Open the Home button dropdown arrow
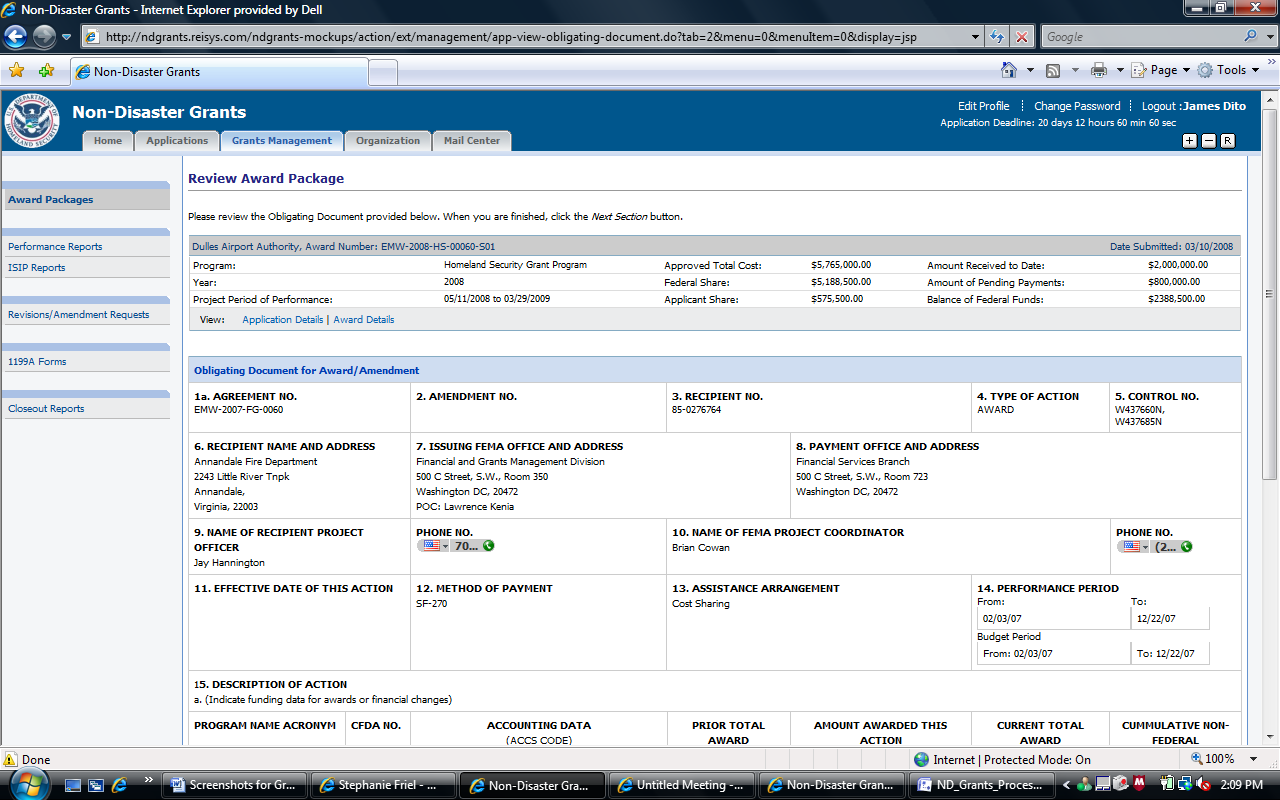The width and height of the screenshot is (1280, 800). click(x=1030, y=70)
